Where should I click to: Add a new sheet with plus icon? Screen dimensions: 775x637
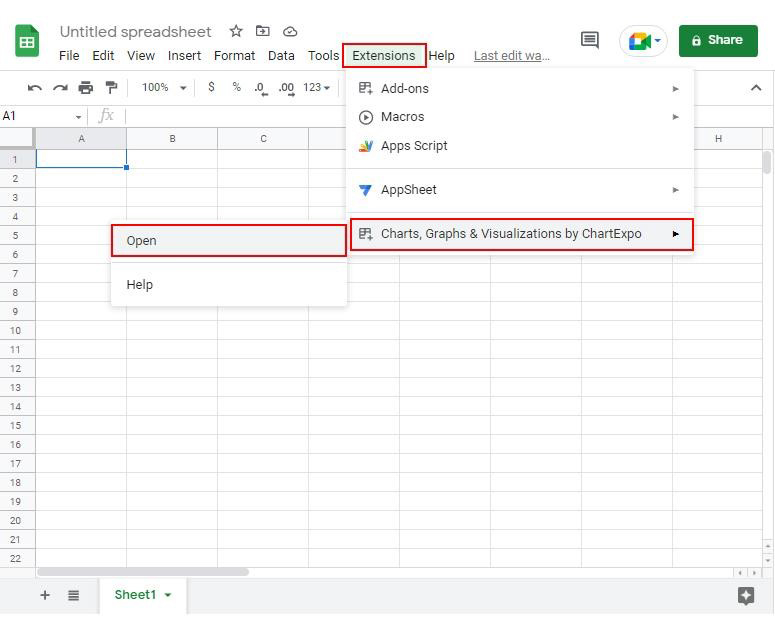click(x=44, y=595)
